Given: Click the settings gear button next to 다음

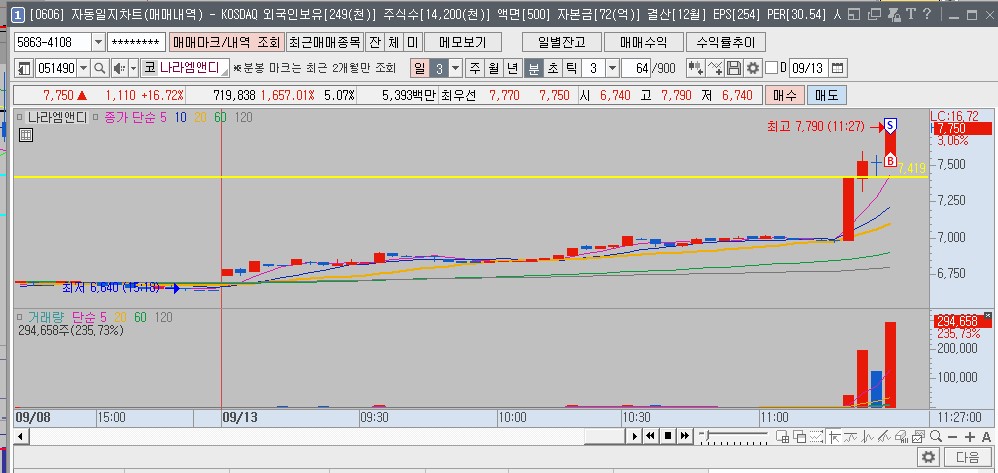Looking at the screenshot, I should 929,457.
